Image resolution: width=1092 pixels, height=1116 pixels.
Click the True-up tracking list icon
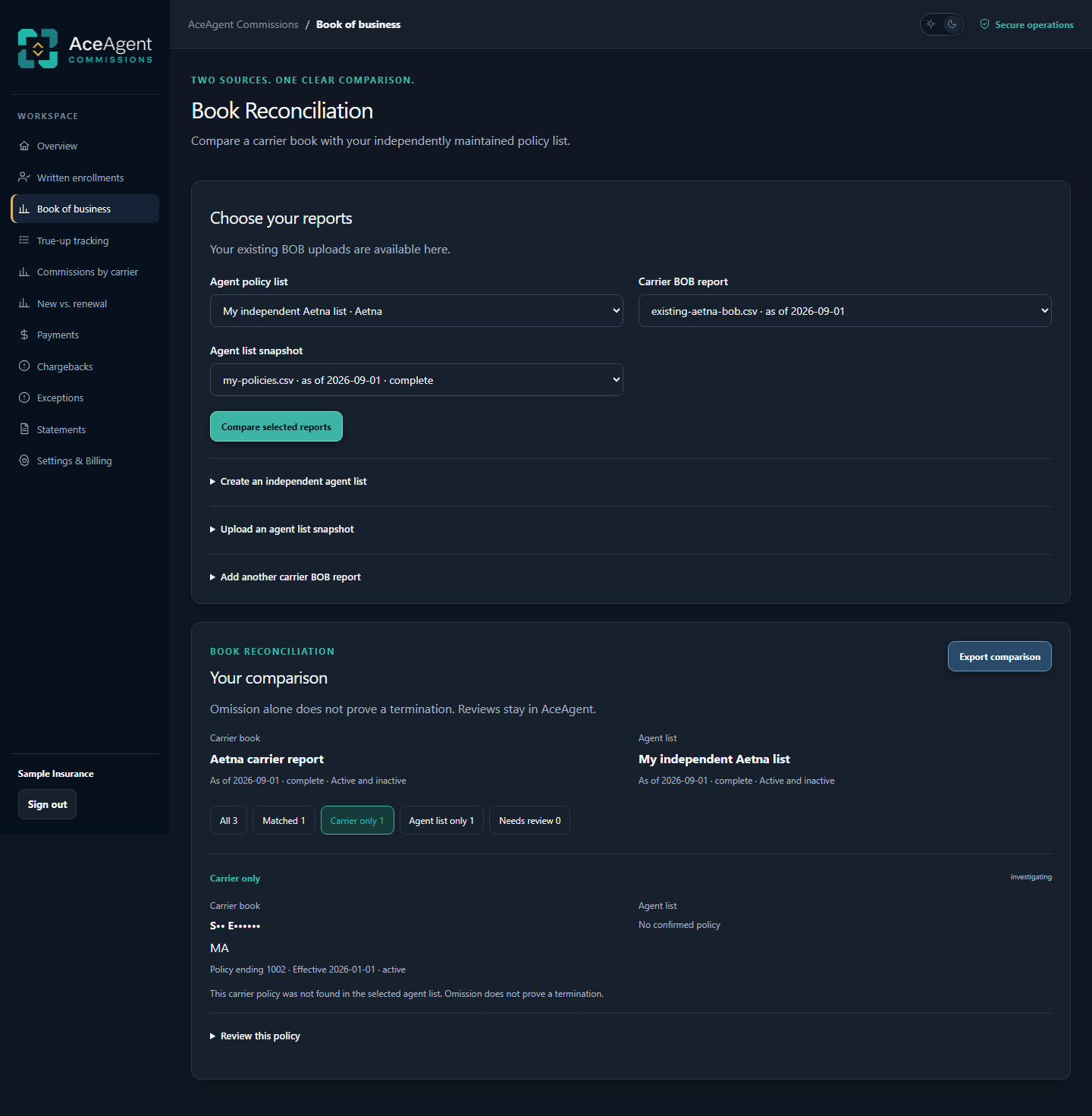pos(24,240)
